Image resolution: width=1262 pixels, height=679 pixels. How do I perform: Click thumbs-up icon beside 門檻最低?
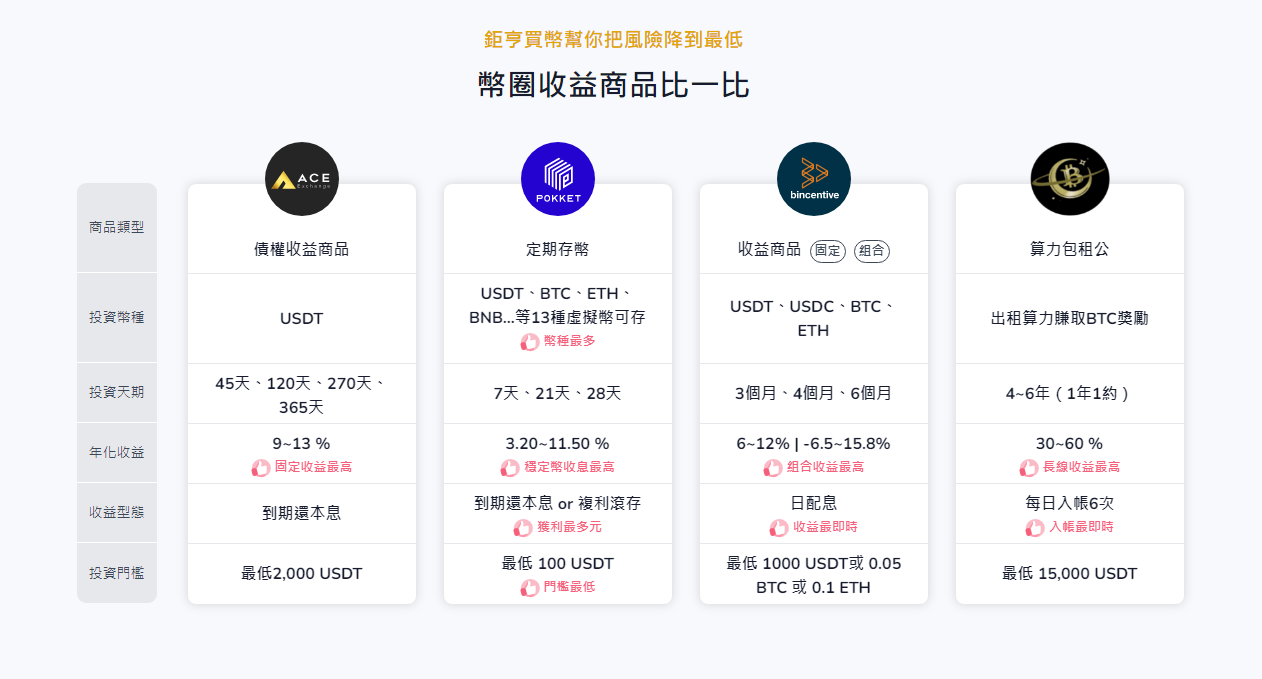tap(529, 587)
